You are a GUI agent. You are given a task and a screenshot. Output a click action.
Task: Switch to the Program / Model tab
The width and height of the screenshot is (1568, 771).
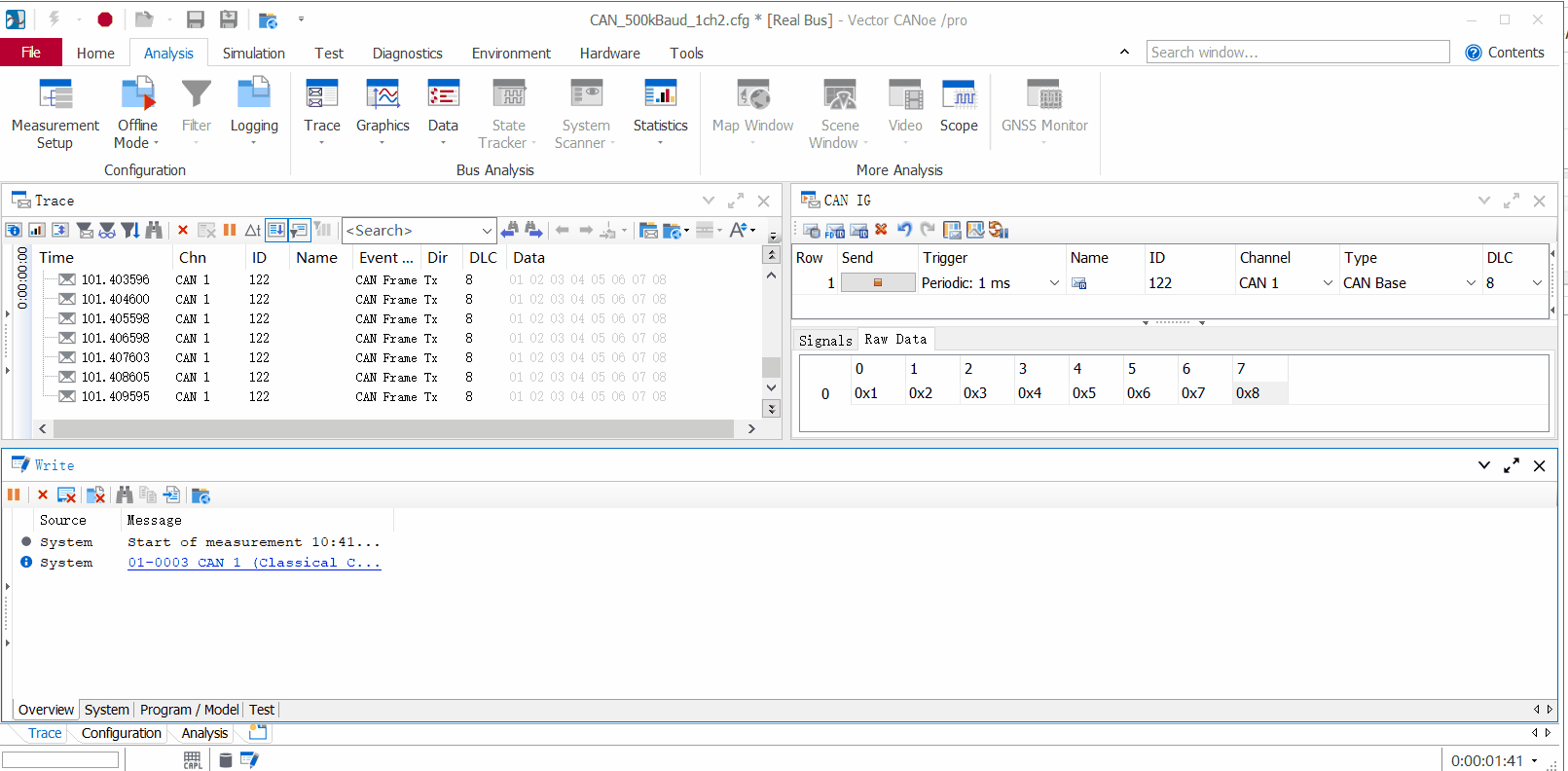click(x=190, y=710)
